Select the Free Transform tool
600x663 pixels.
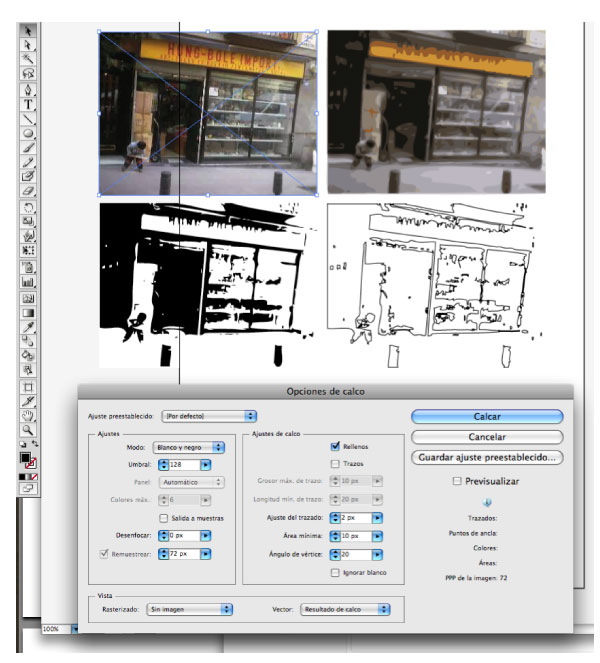pos(28,250)
